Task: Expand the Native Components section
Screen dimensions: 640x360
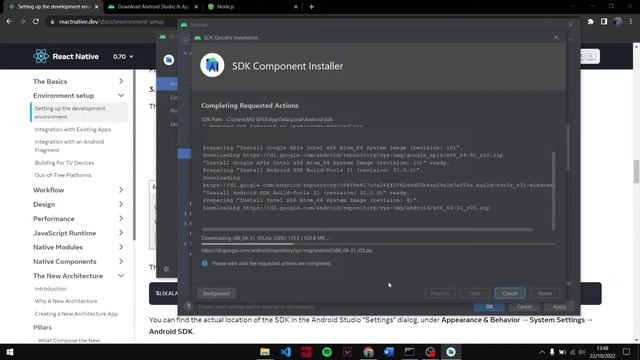Action: [121, 261]
